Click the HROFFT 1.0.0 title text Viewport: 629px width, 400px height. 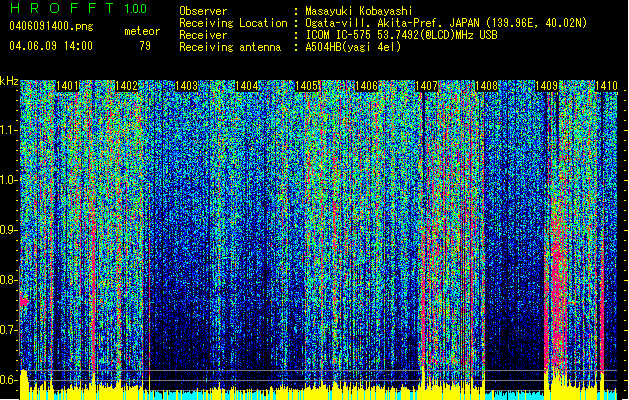coord(79,8)
